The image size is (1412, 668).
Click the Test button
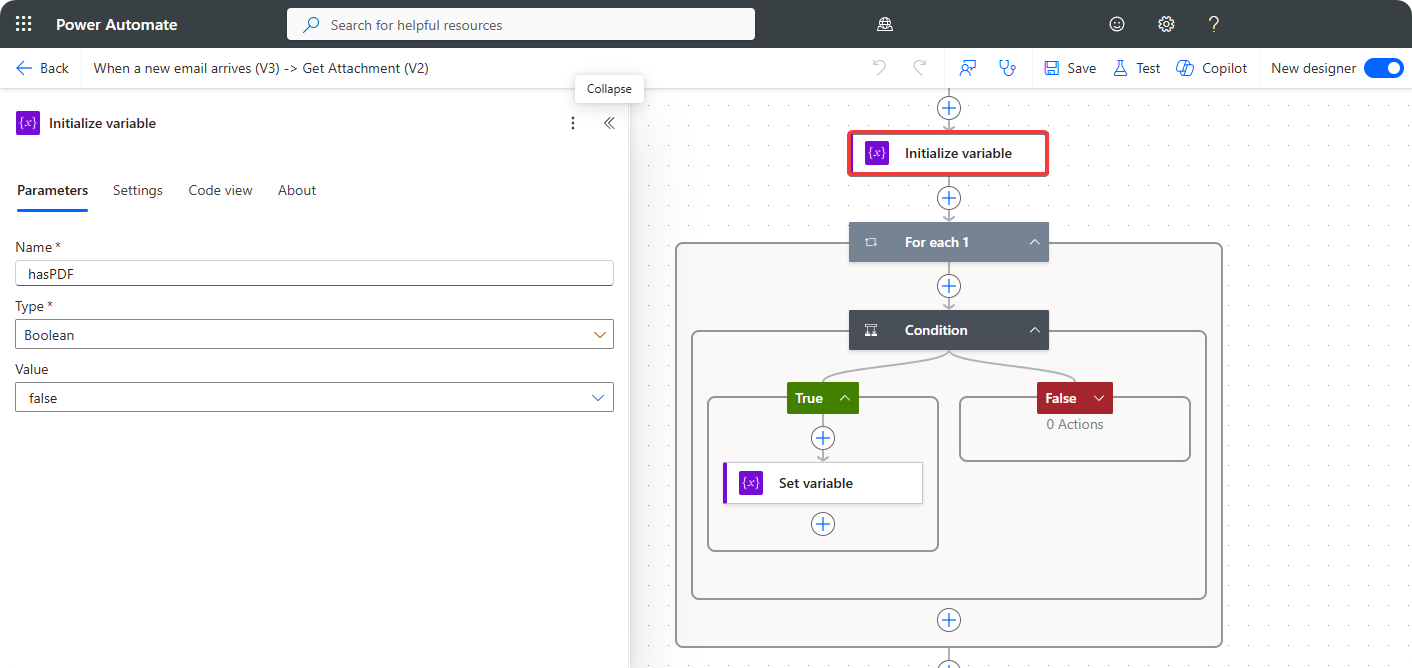1137,68
